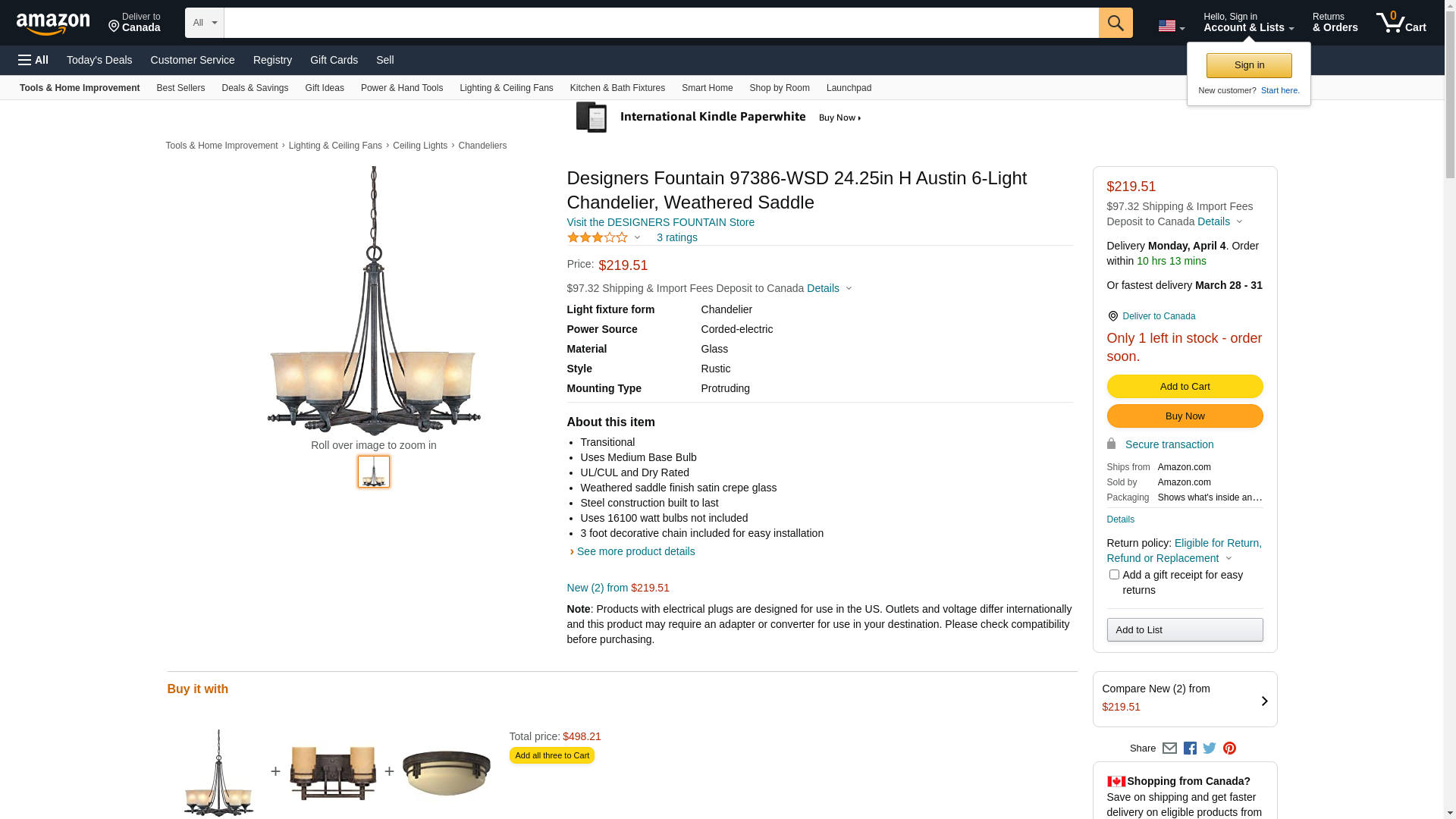Click the Amazon logo
This screenshot has height=819, width=1456.
[x=53, y=24]
